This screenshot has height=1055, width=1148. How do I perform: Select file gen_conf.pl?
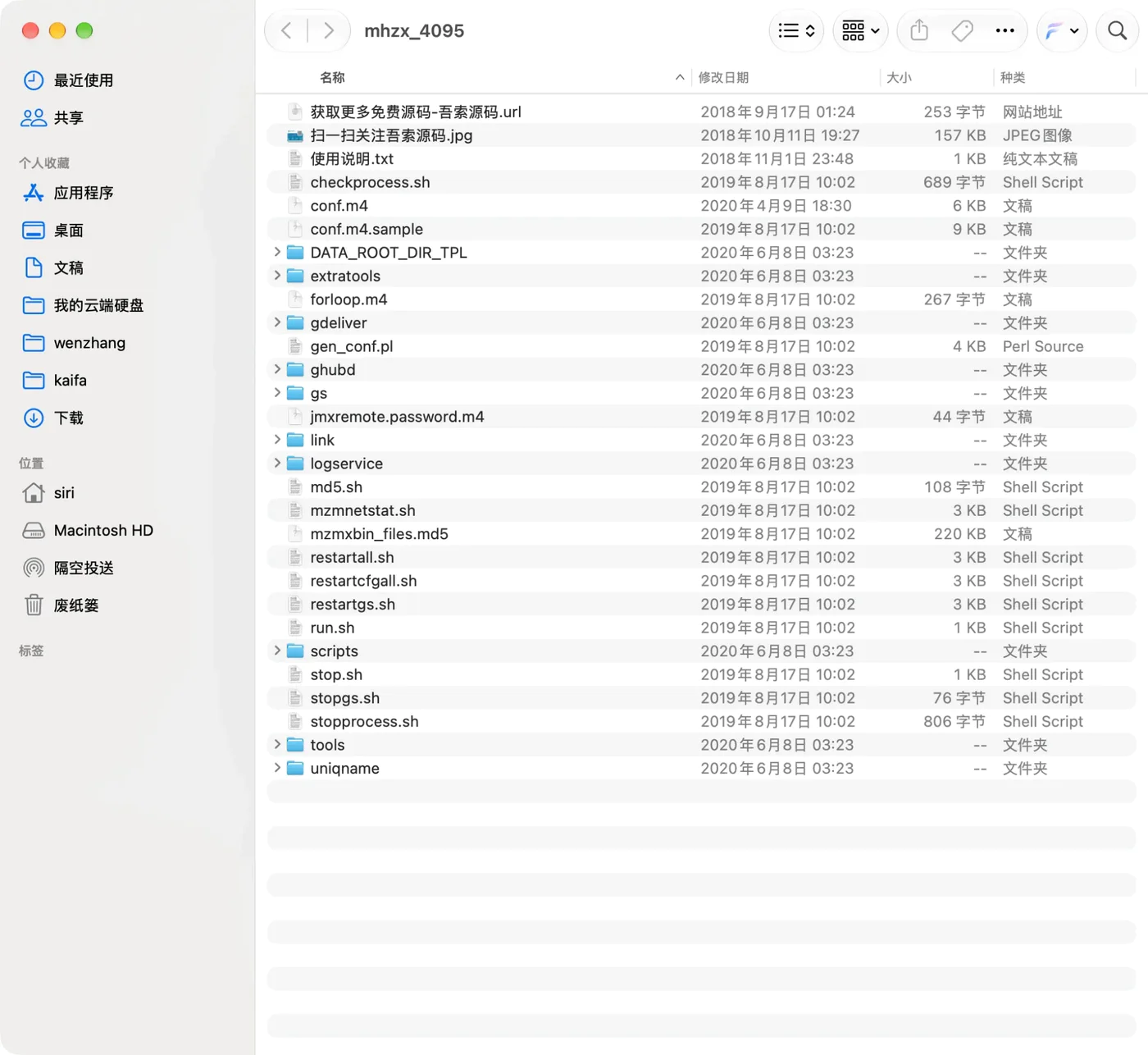[701, 346]
